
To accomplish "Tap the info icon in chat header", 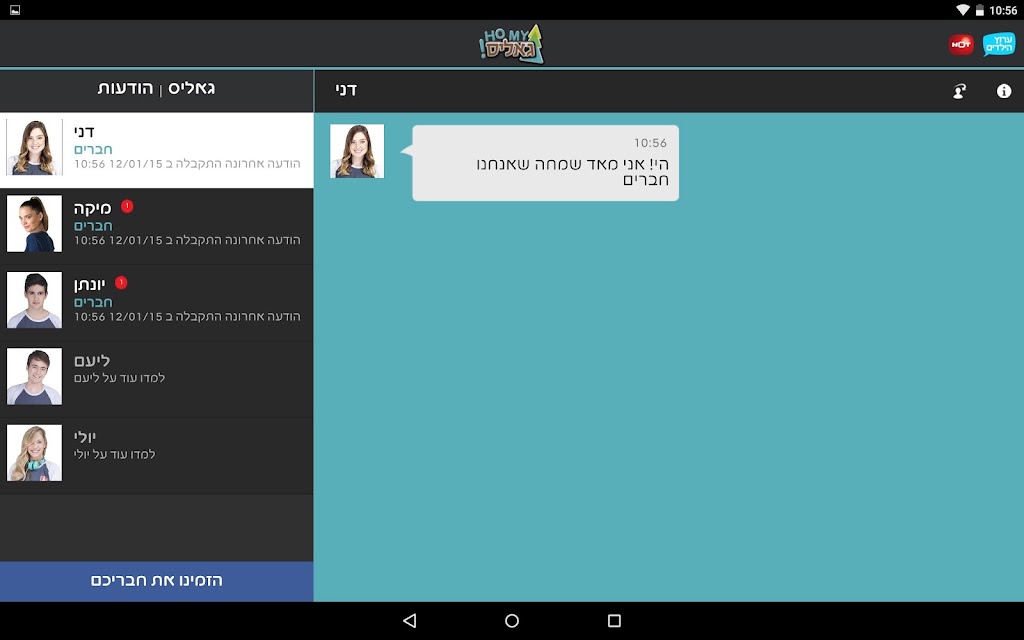I will pyautogui.click(x=1004, y=91).
